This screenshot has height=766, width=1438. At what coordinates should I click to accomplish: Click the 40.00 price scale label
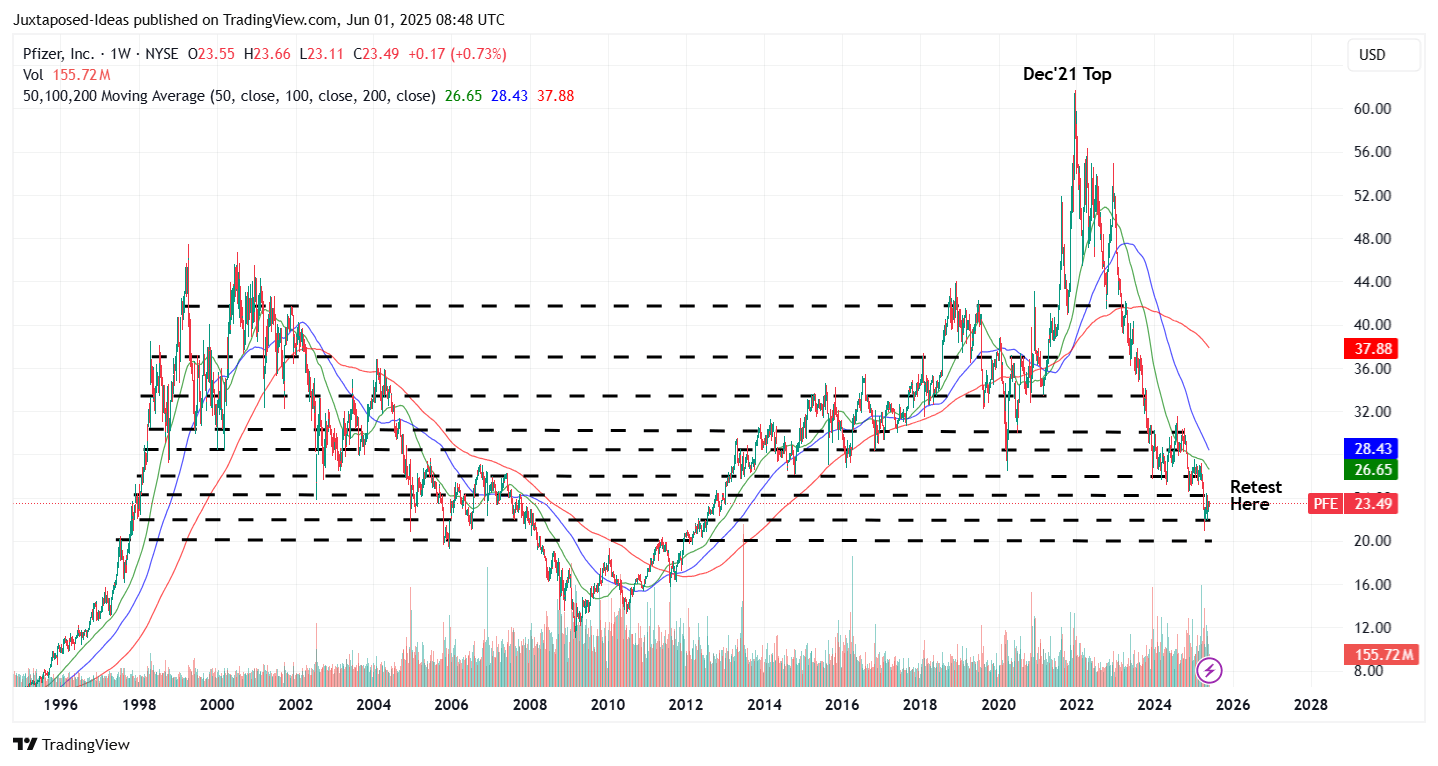tap(1374, 325)
